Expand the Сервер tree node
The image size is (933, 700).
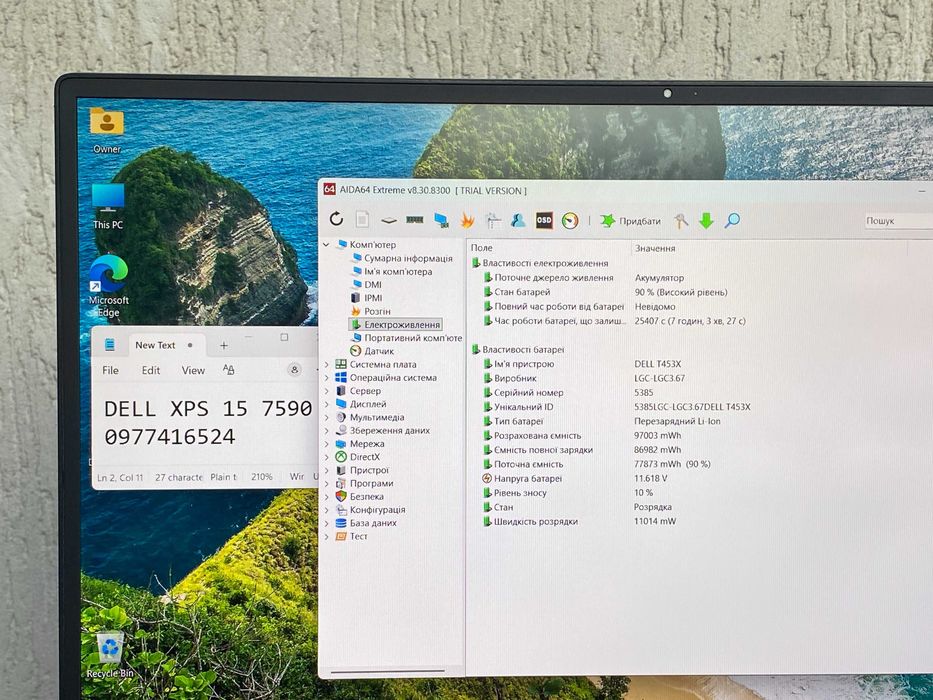[x=326, y=390]
